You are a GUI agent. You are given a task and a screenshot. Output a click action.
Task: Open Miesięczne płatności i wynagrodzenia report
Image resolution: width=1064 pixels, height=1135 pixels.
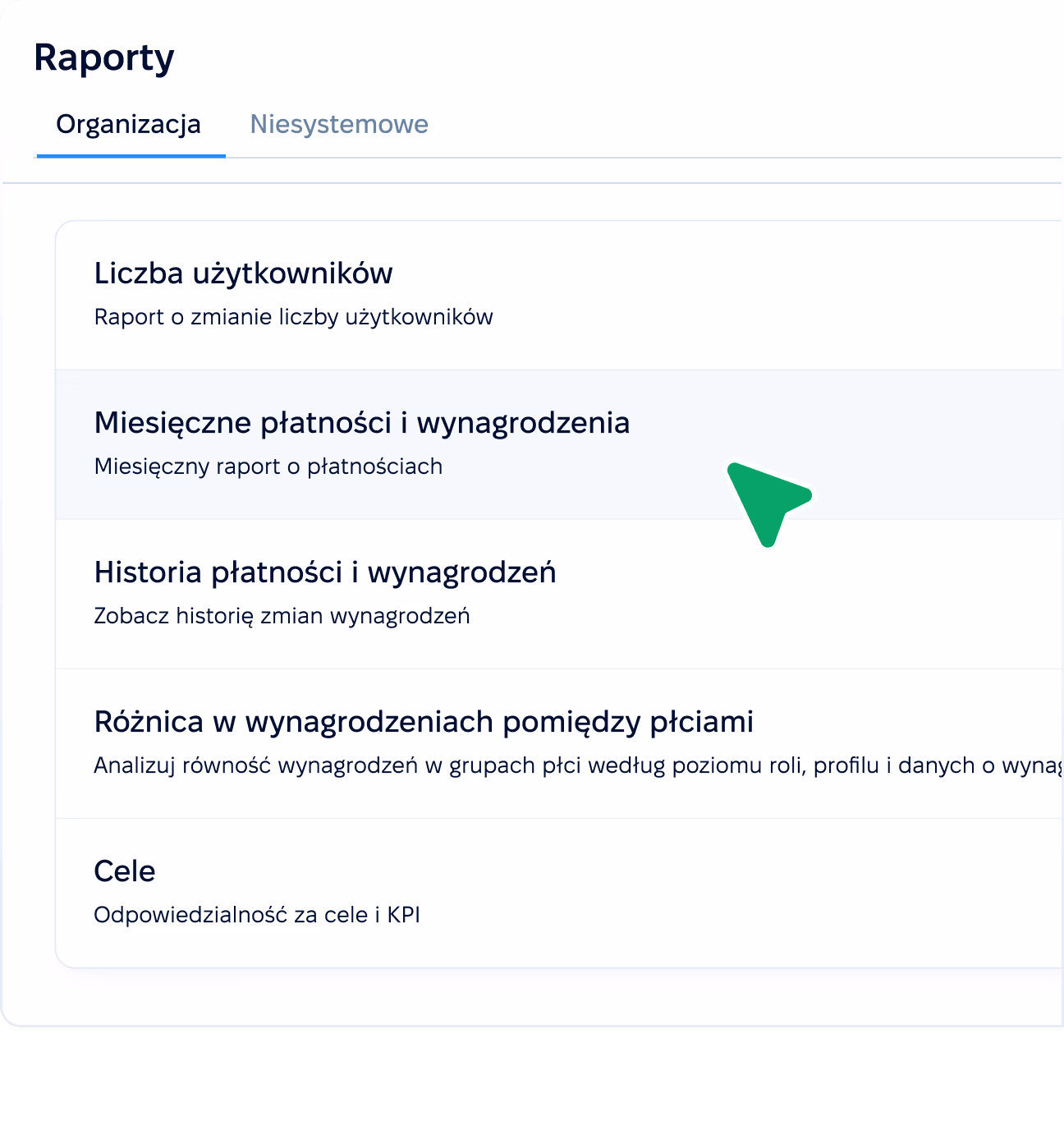[362, 423]
